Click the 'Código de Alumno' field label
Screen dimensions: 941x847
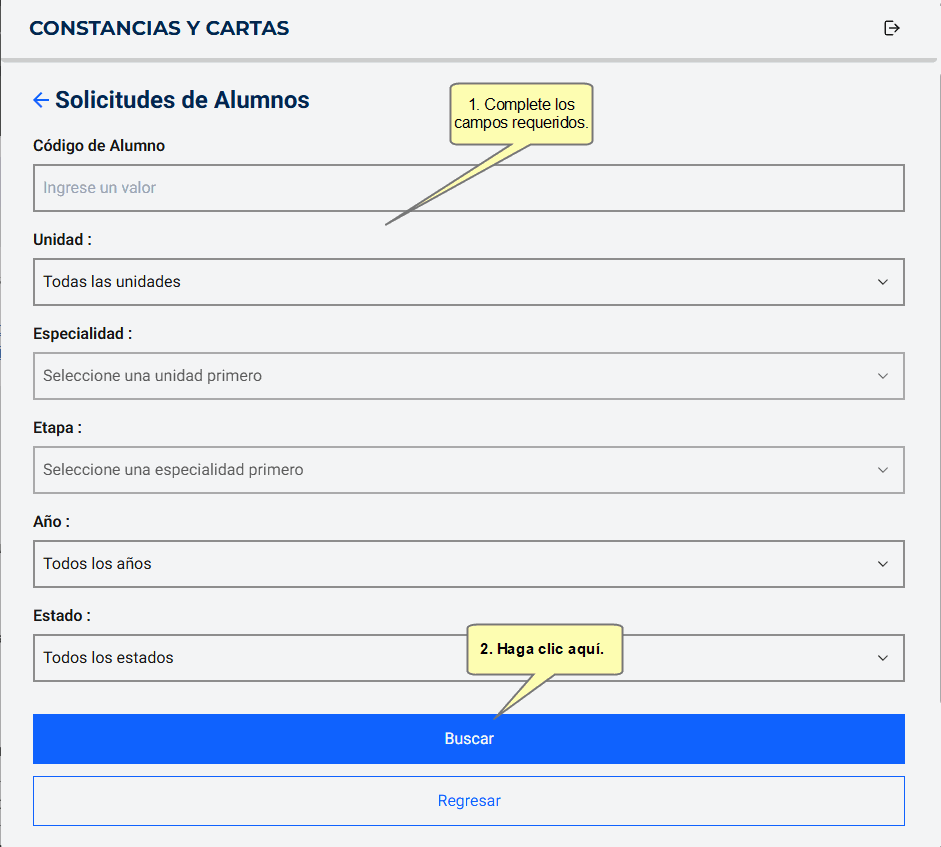tap(99, 146)
